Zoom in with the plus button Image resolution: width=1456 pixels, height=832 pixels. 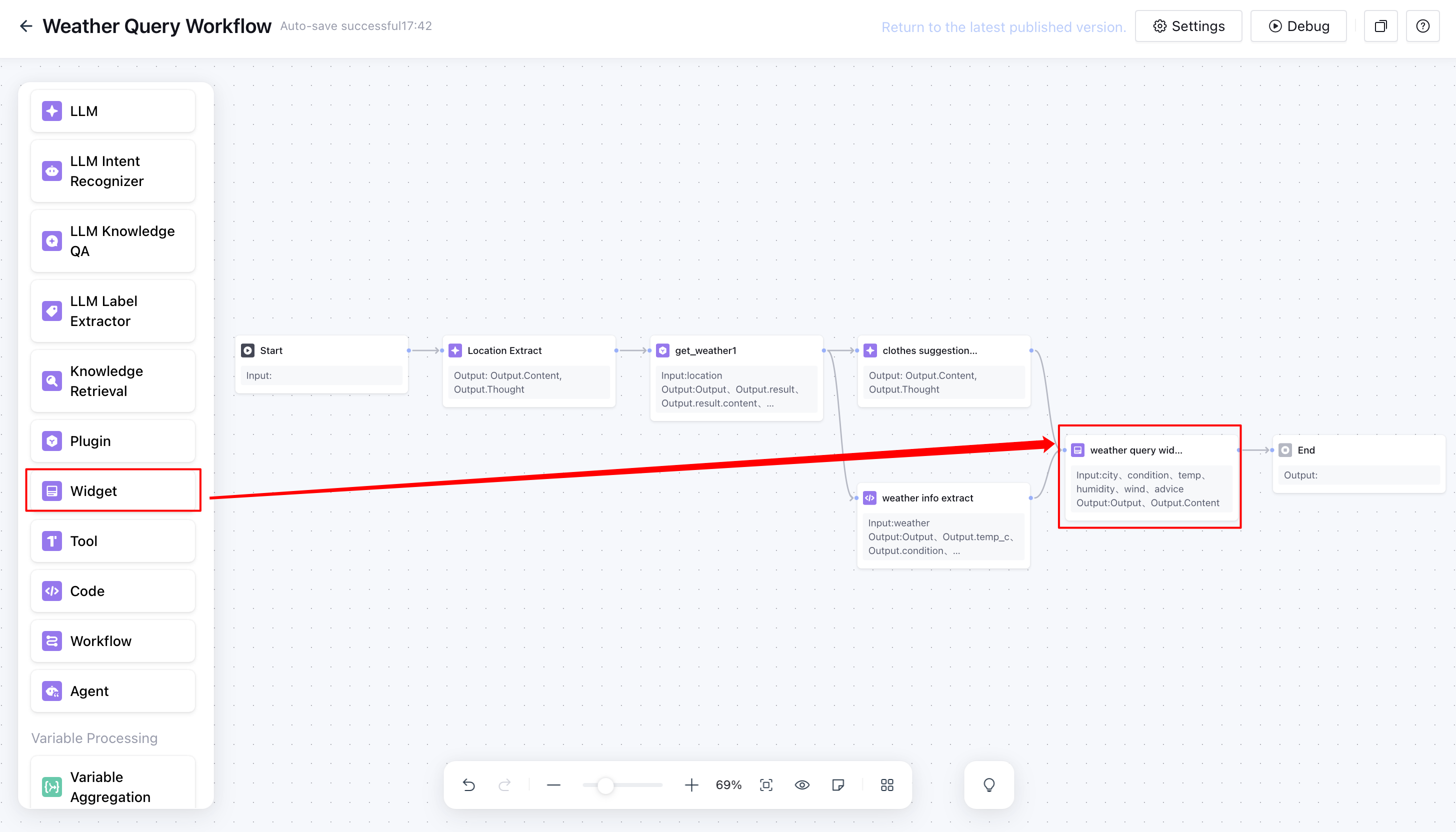(x=691, y=785)
